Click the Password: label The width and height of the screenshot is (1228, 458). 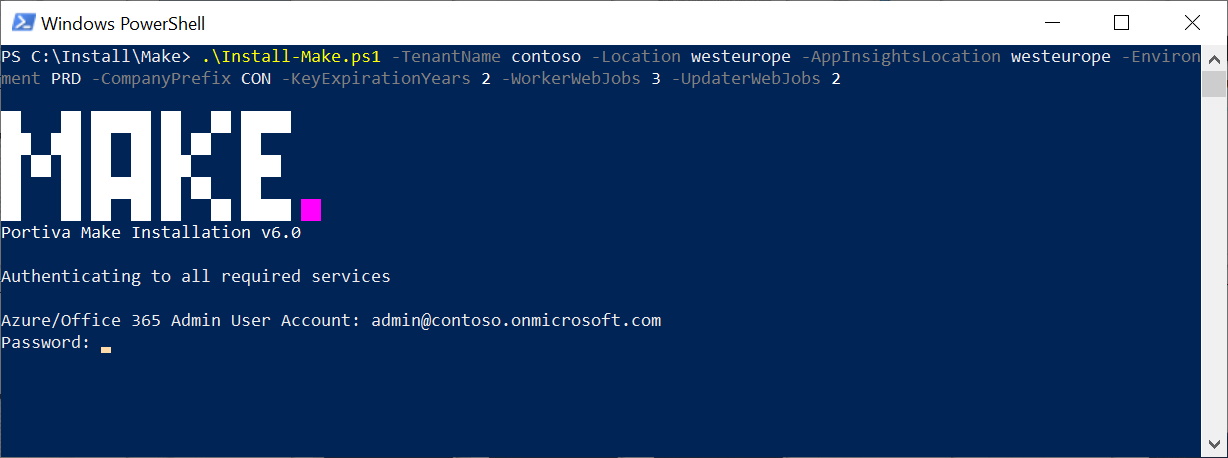[x=45, y=342]
